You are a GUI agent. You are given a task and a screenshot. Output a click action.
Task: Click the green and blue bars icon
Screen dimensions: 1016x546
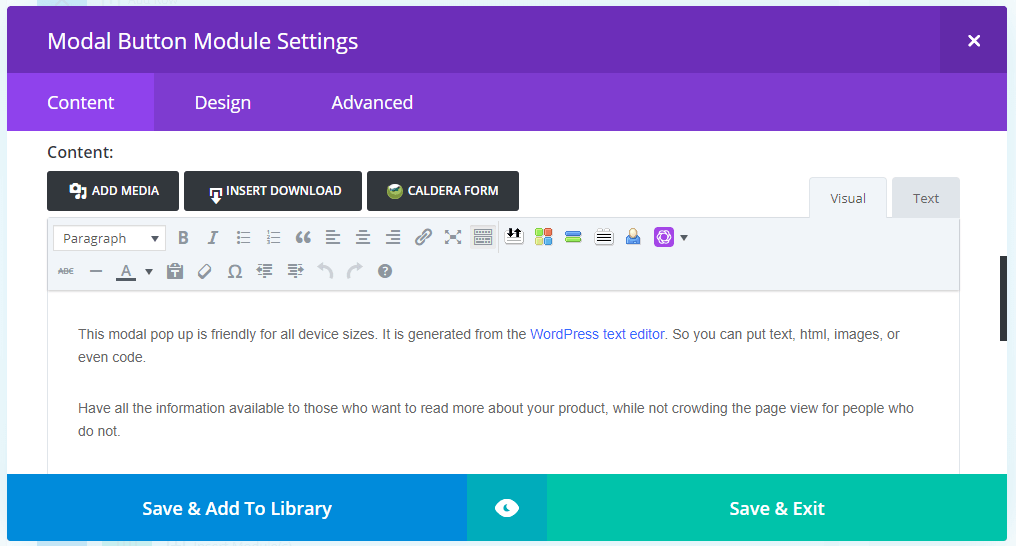[573, 237]
